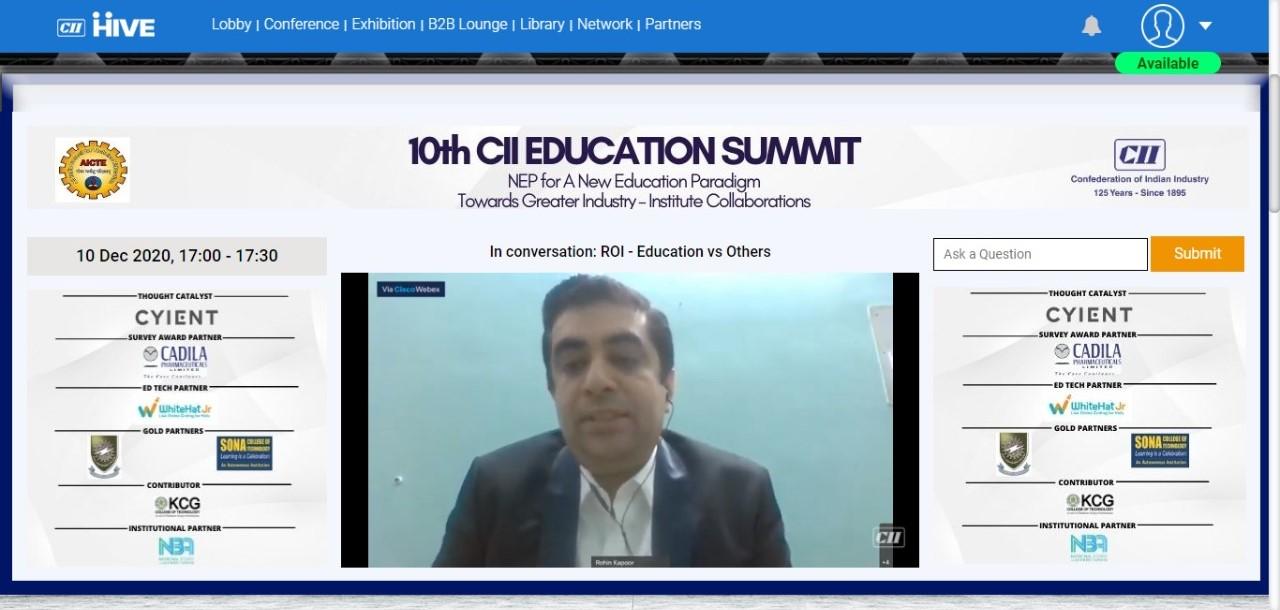Click the NBA logo in the left panel
Screen dimensions: 1280x610
point(176,548)
